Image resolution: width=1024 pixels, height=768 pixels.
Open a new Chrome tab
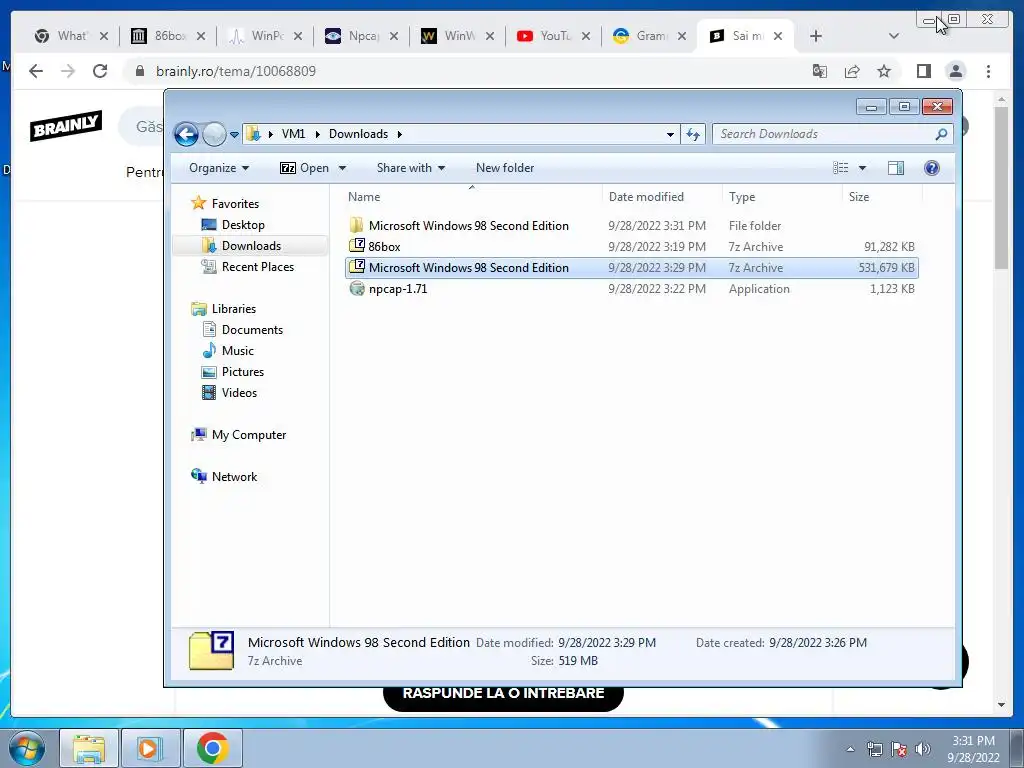click(816, 36)
